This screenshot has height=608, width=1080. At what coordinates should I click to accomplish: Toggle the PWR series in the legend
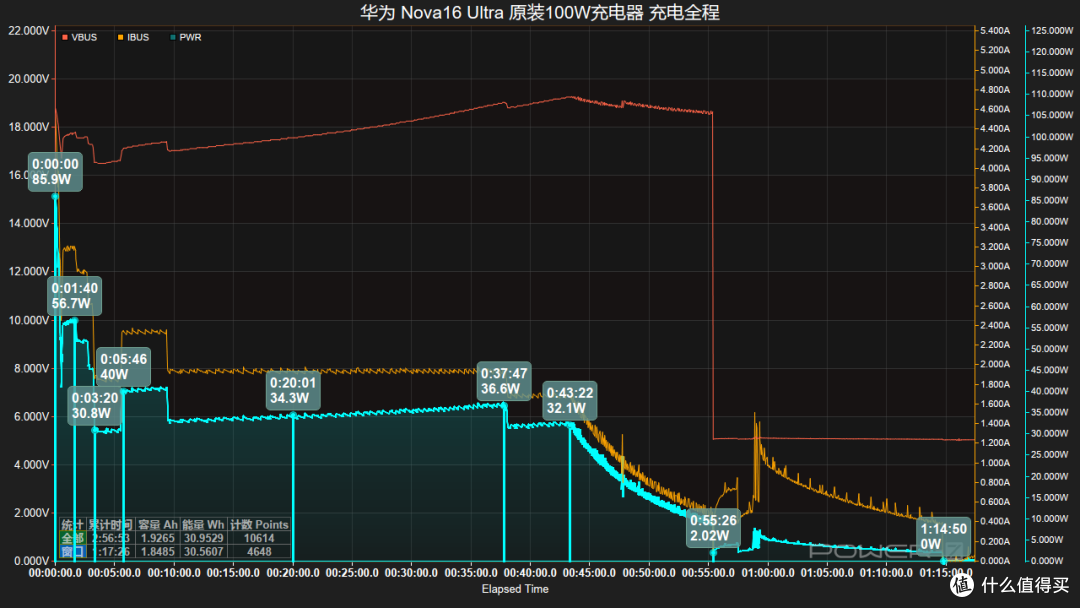(185, 37)
